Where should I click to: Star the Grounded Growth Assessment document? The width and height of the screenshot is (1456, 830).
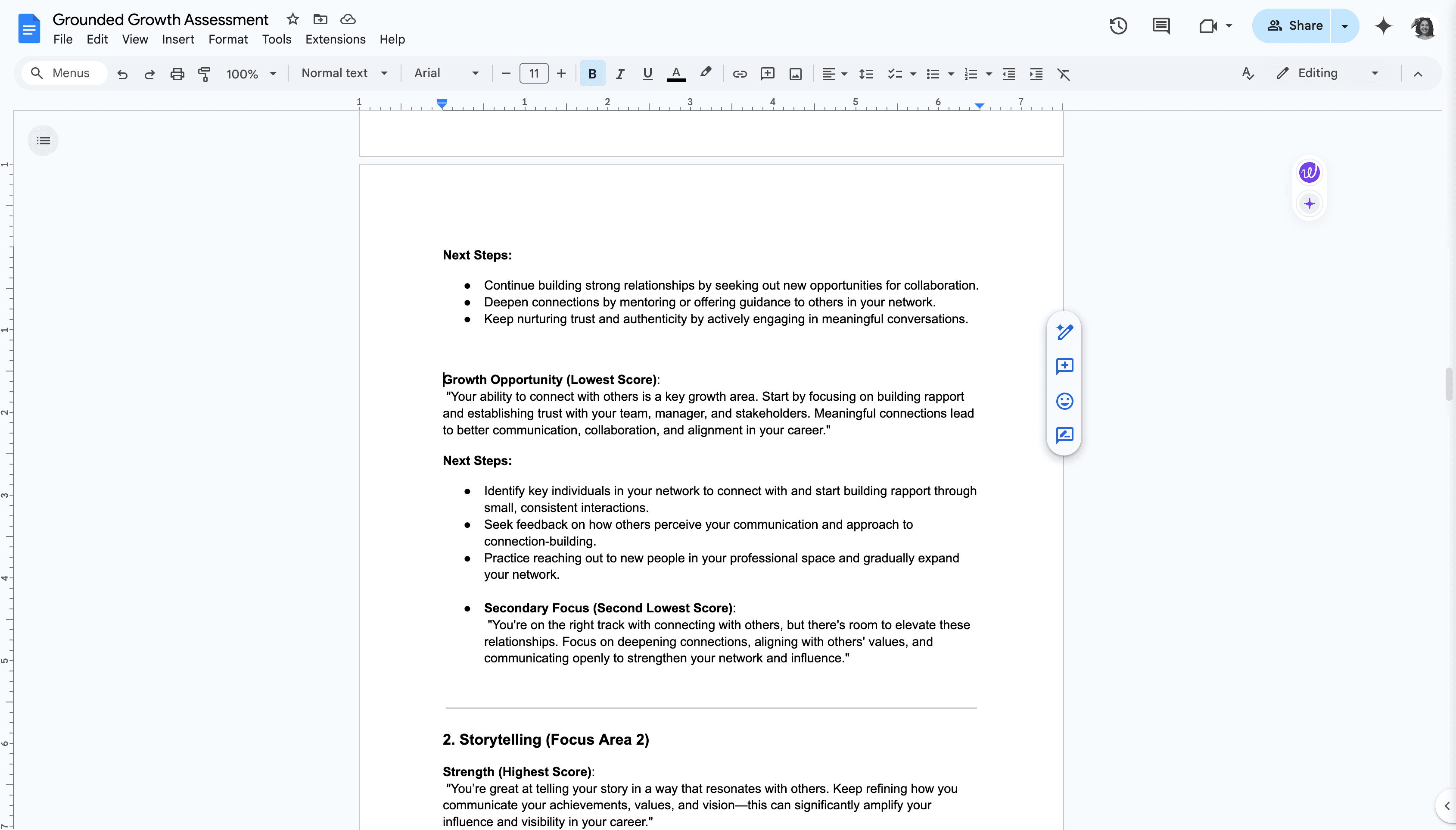click(x=293, y=19)
